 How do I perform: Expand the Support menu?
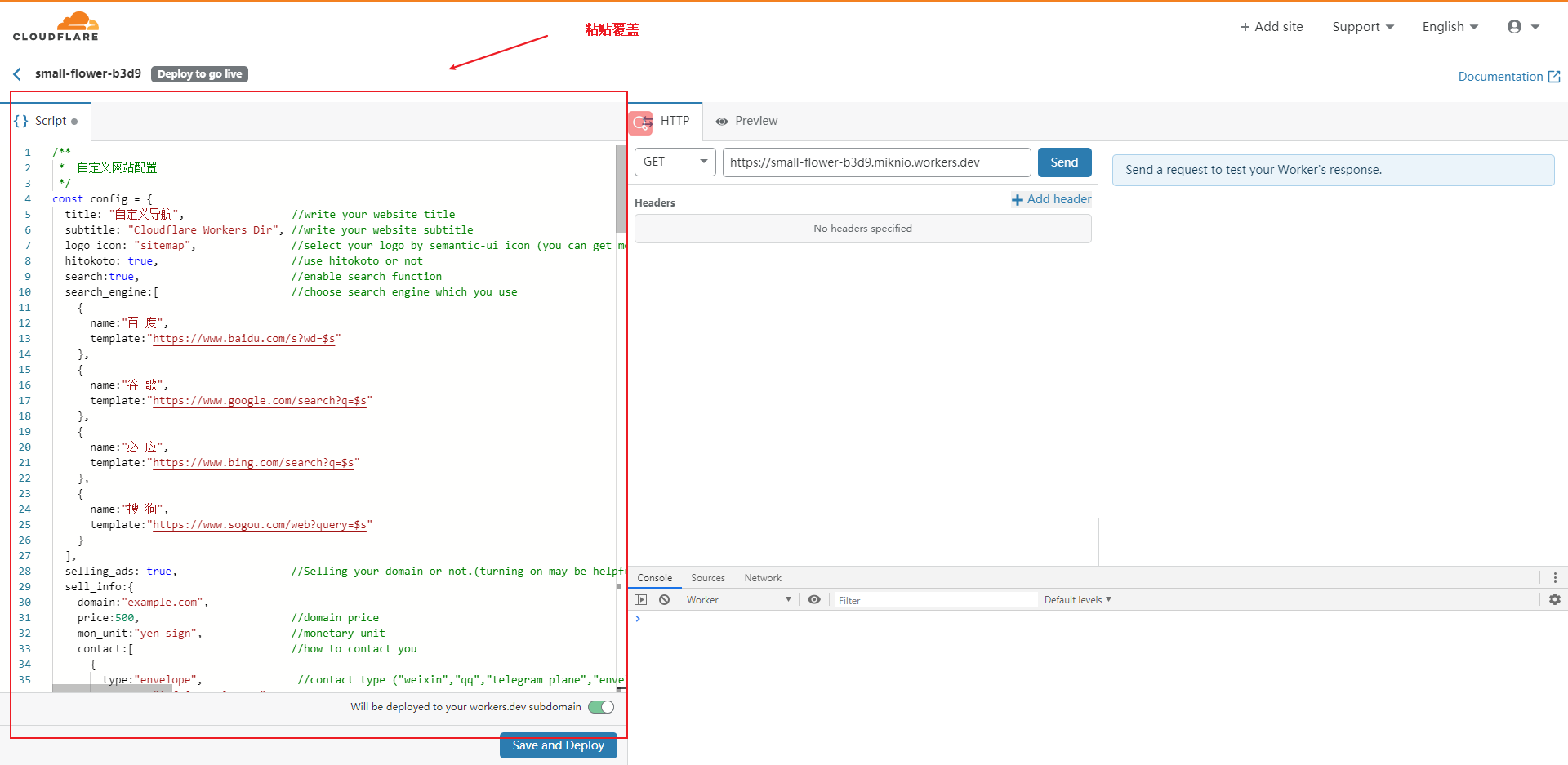(1362, 27)
